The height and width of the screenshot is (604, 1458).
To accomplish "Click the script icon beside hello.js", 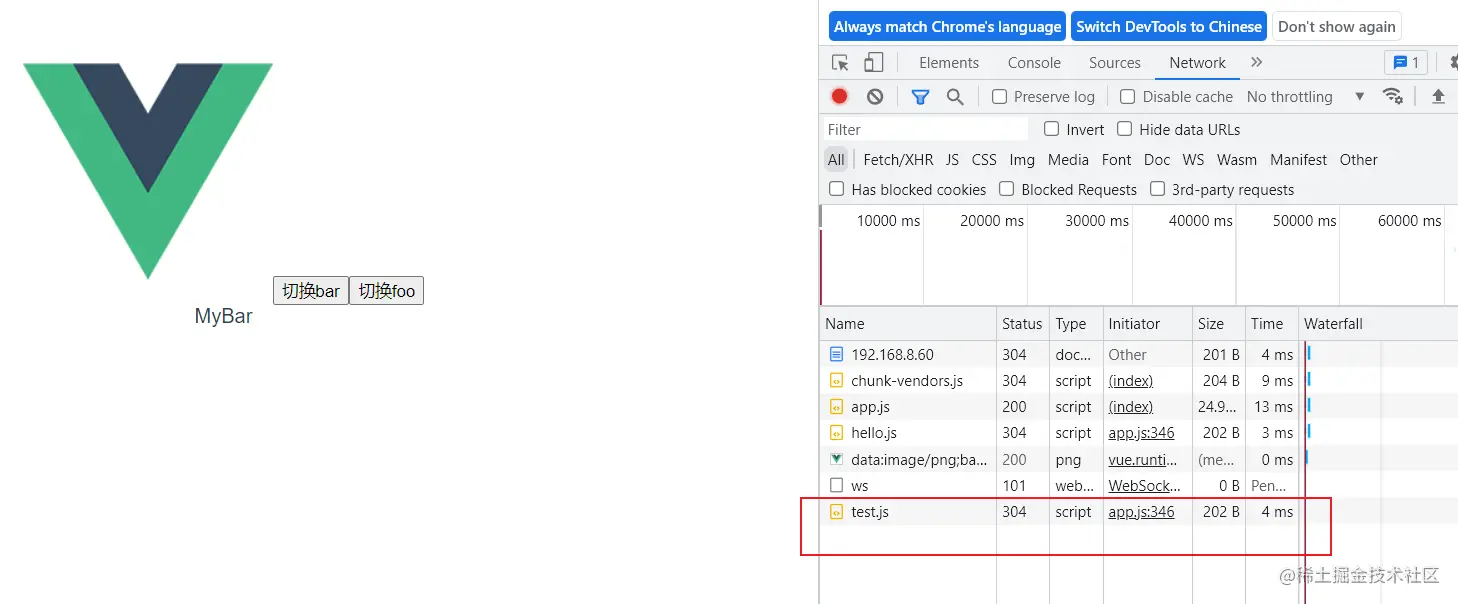I will 836,432.
